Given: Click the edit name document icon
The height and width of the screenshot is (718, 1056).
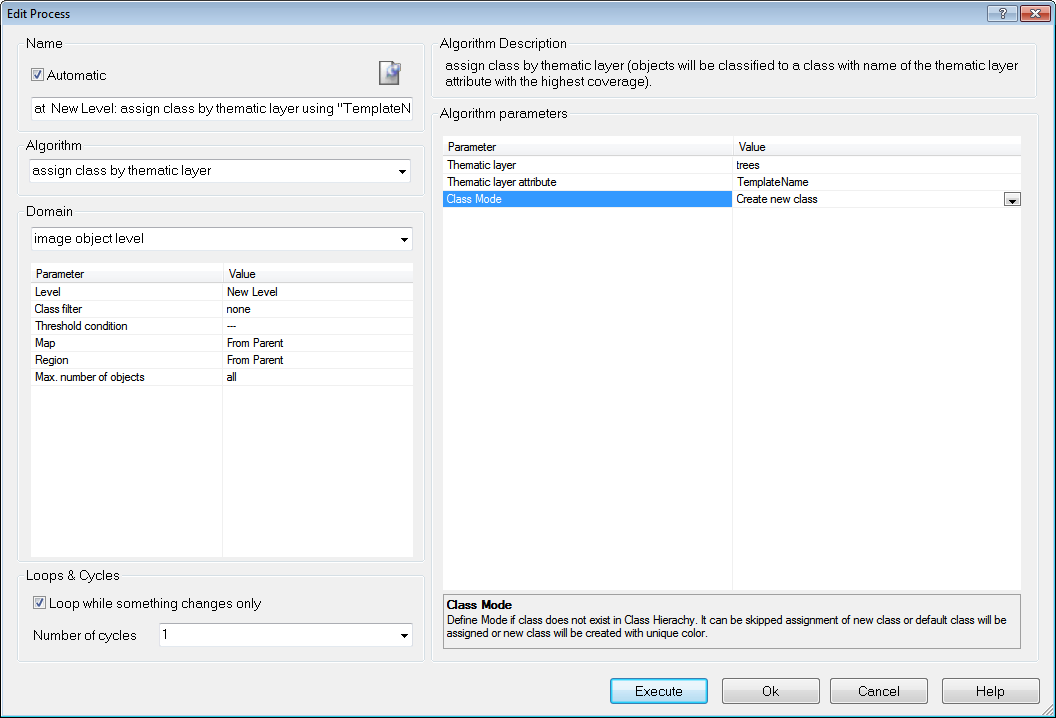Looking at the screenshot, I should pyautogui.click(x=389, y=73).
